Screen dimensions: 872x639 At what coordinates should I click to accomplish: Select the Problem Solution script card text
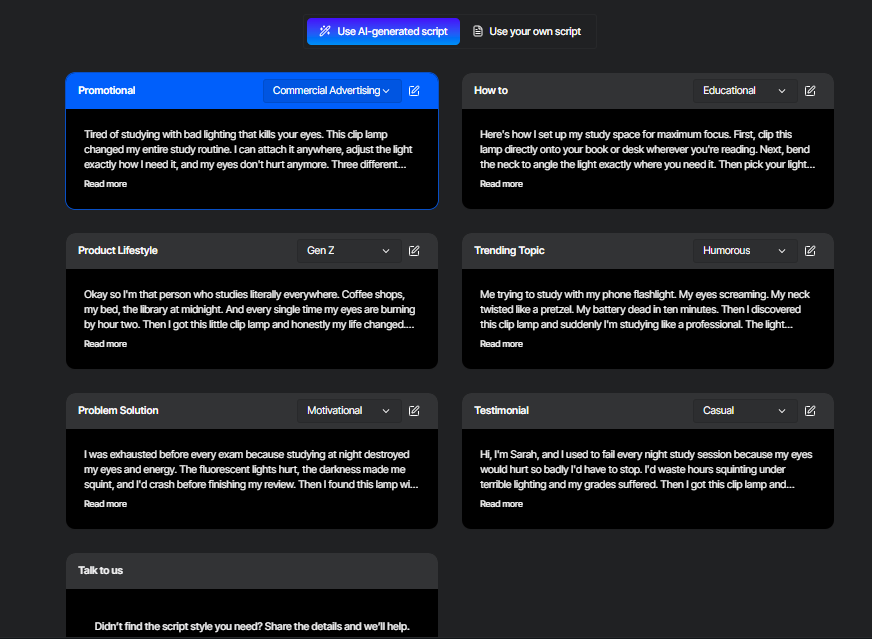[251, 469]
